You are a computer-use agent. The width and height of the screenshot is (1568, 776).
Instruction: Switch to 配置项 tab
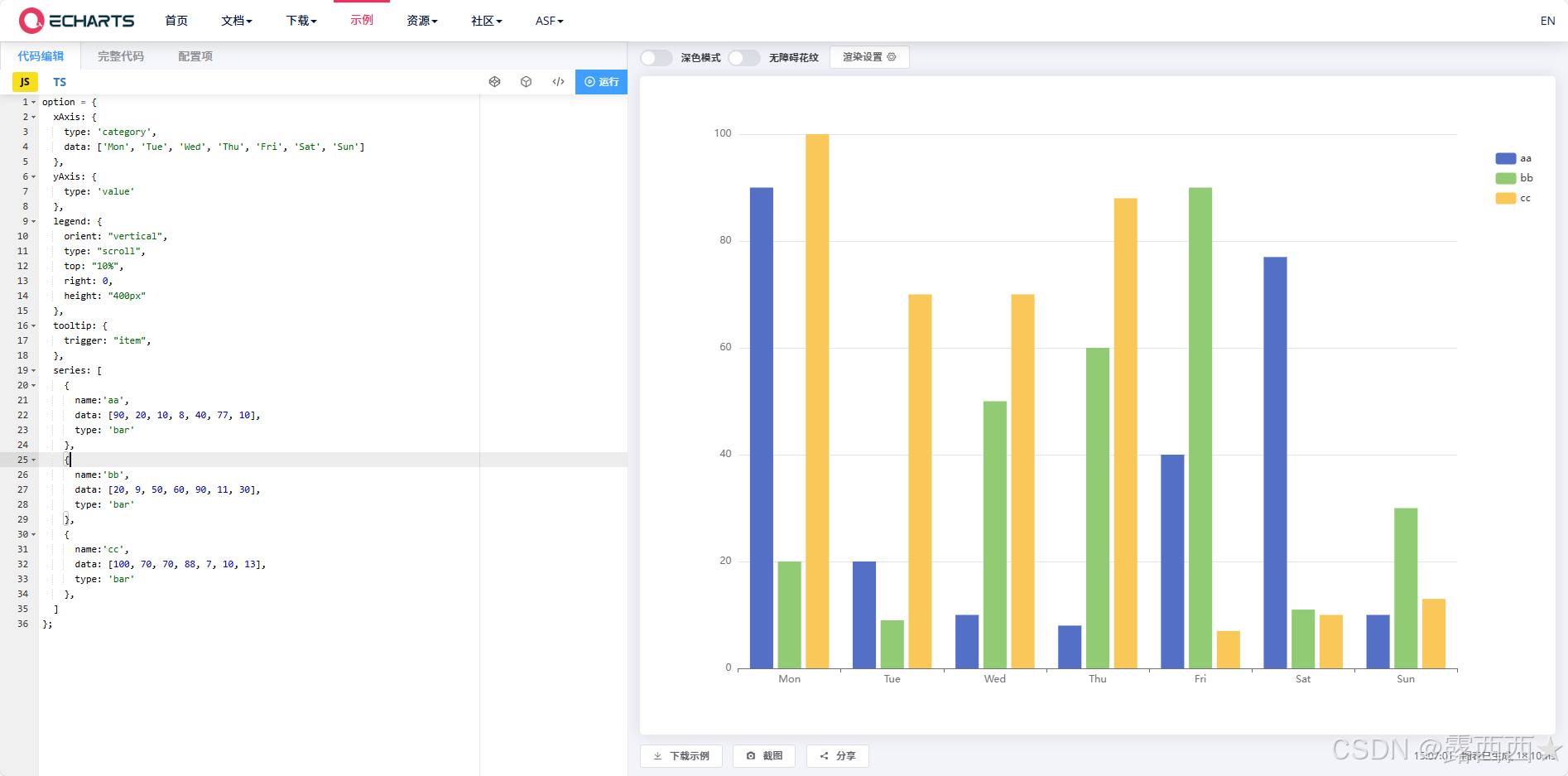(x=195, y=56)
